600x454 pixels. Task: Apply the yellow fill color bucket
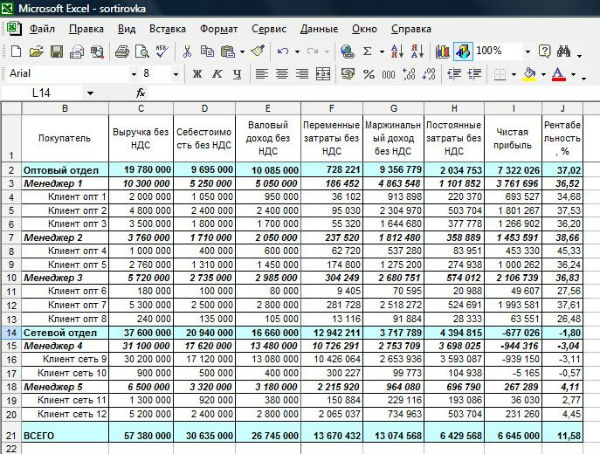point(529,74)
